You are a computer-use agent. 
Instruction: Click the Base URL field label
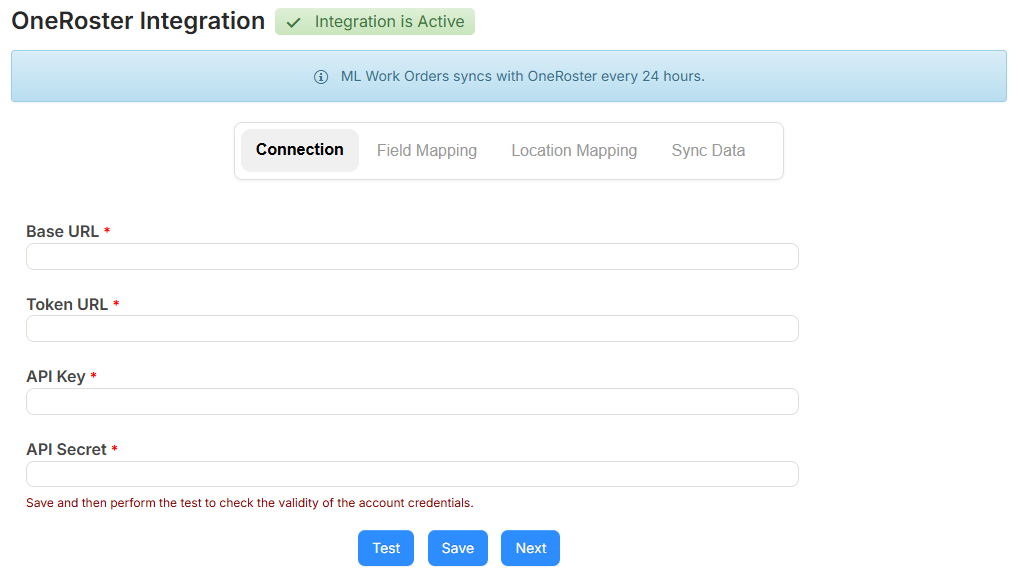62,231
